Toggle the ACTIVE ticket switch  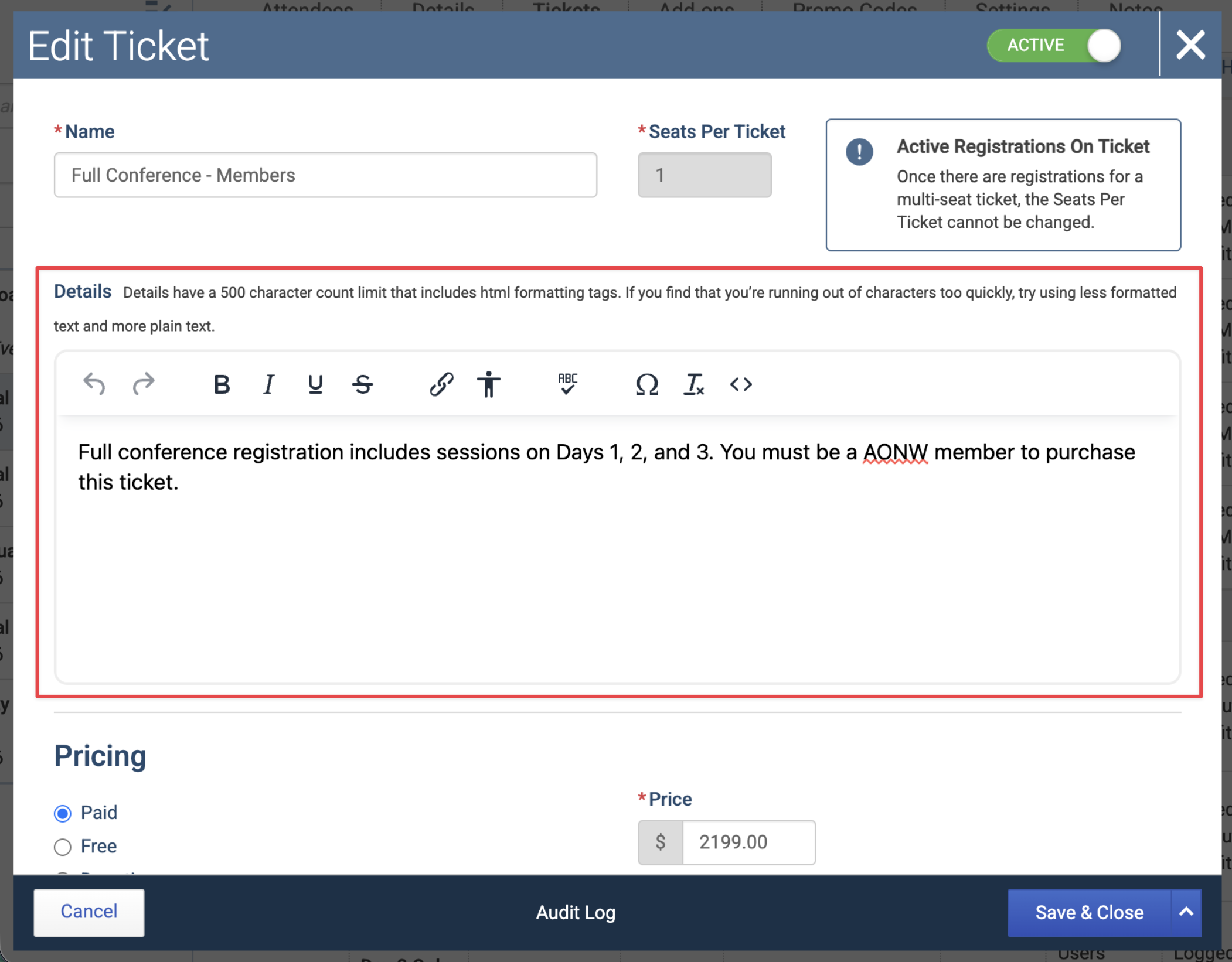pos(1054,45)
